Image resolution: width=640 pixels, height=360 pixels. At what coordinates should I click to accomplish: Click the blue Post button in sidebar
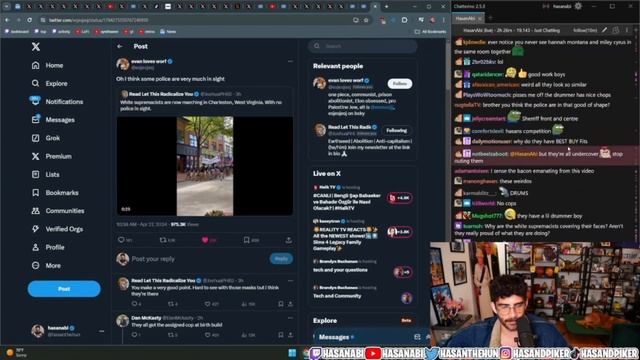[x=64, y=289]
